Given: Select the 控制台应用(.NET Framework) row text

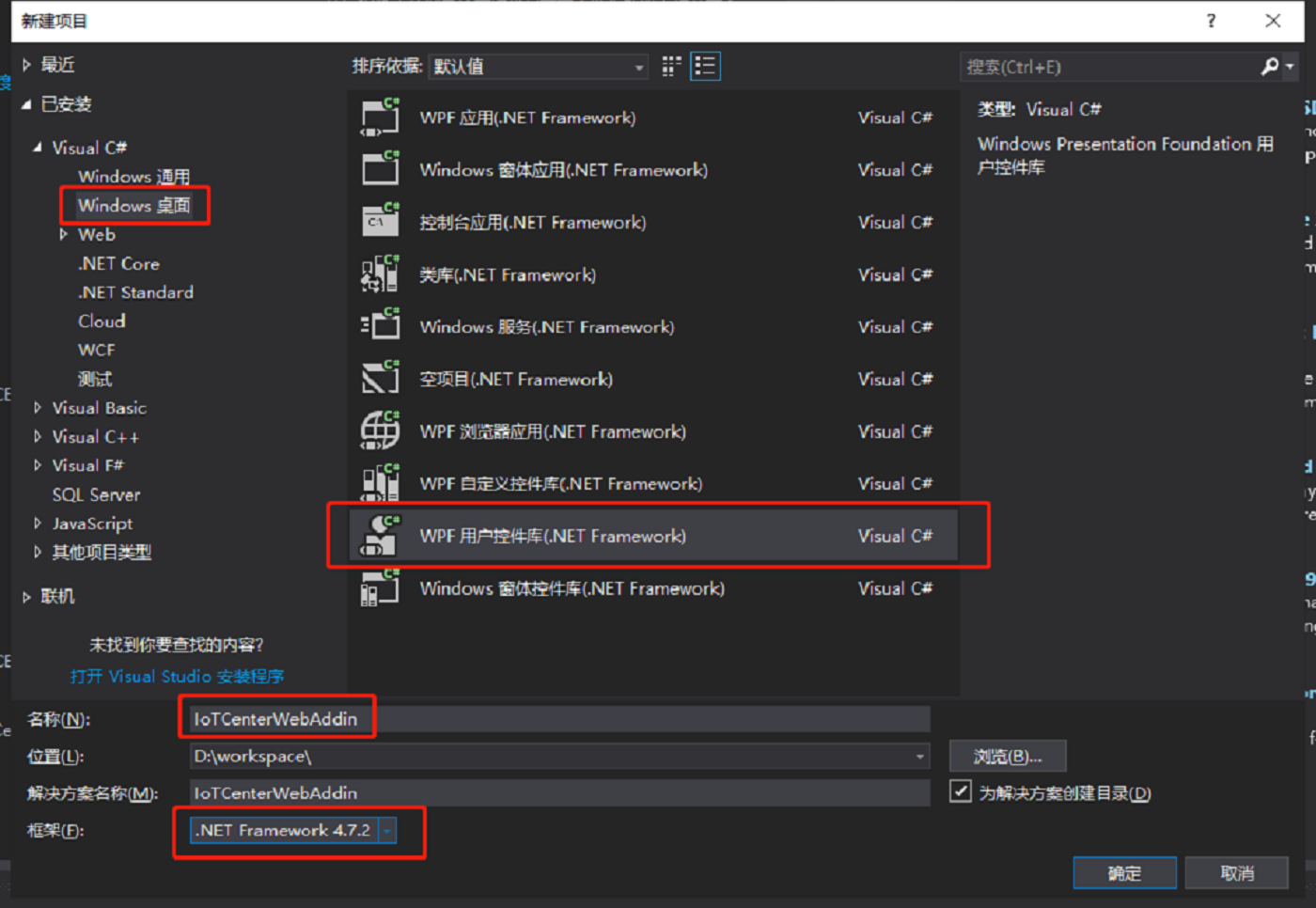Looking at the screenshot, I should (x=533, y=222).
